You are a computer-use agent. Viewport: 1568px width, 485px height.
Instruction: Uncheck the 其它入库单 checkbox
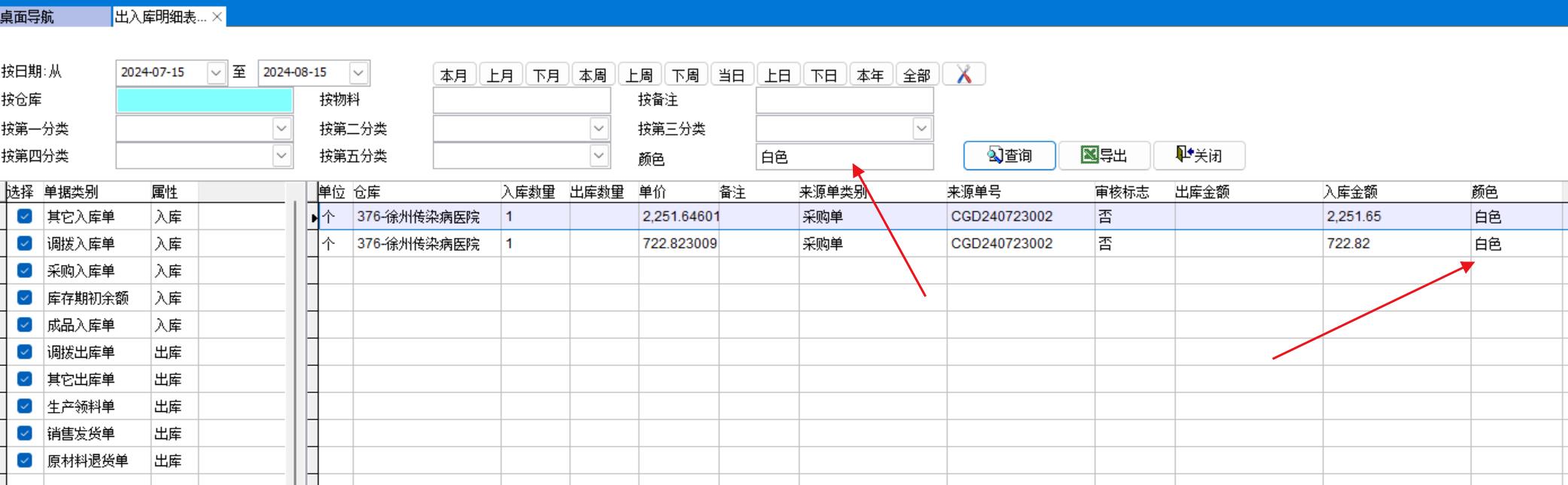pos(25,217)
